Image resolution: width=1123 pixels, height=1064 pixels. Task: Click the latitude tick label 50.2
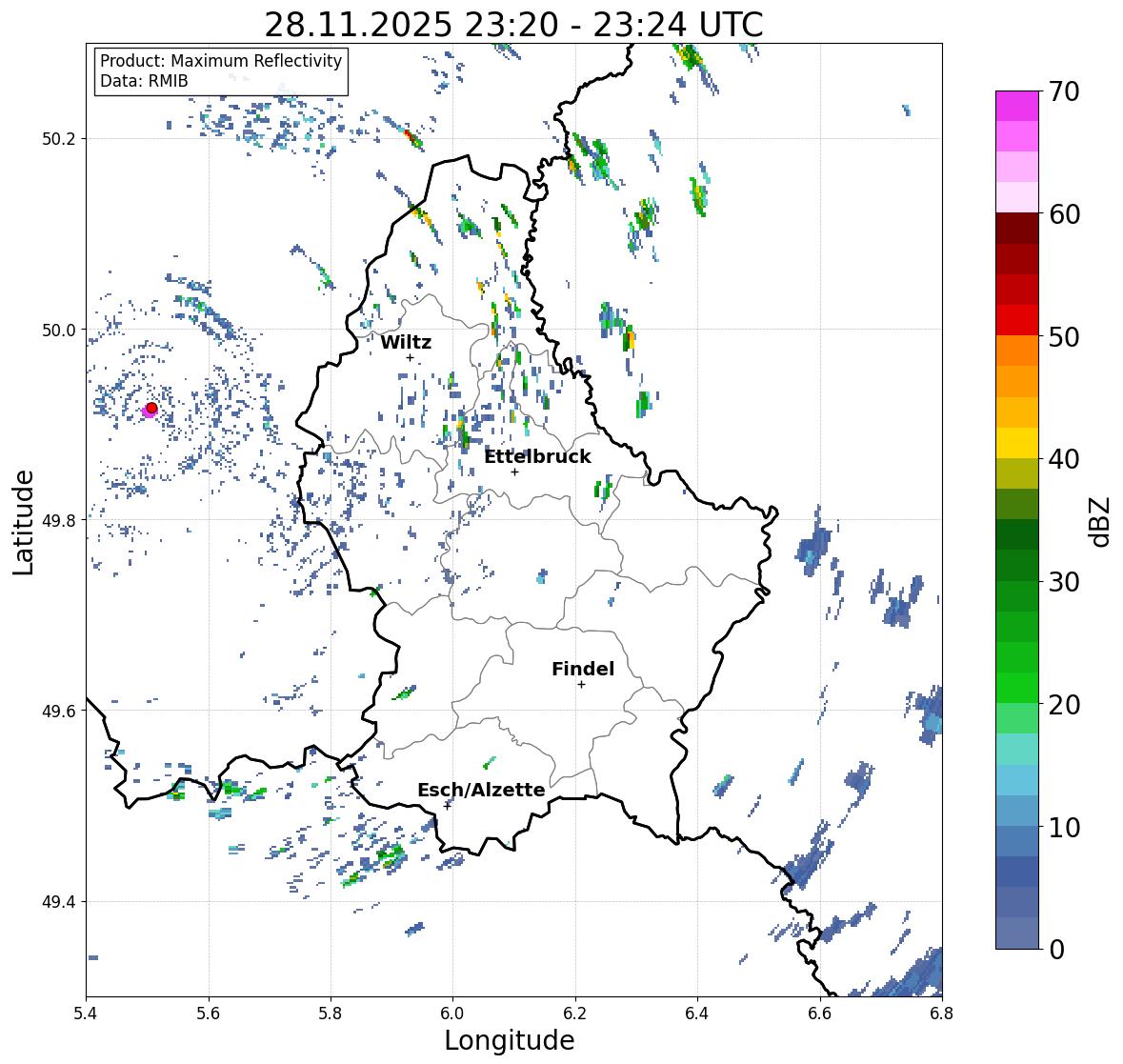[59, 139]
